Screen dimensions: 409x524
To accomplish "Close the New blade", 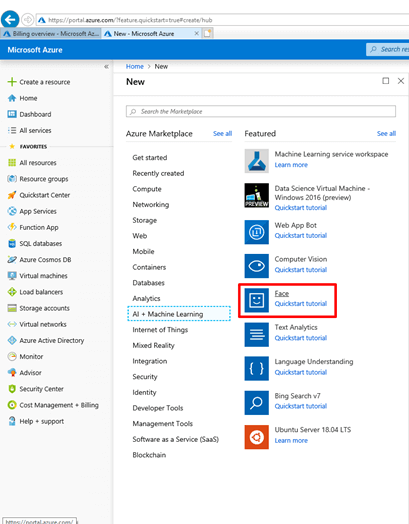I will (x=401, y=81).
